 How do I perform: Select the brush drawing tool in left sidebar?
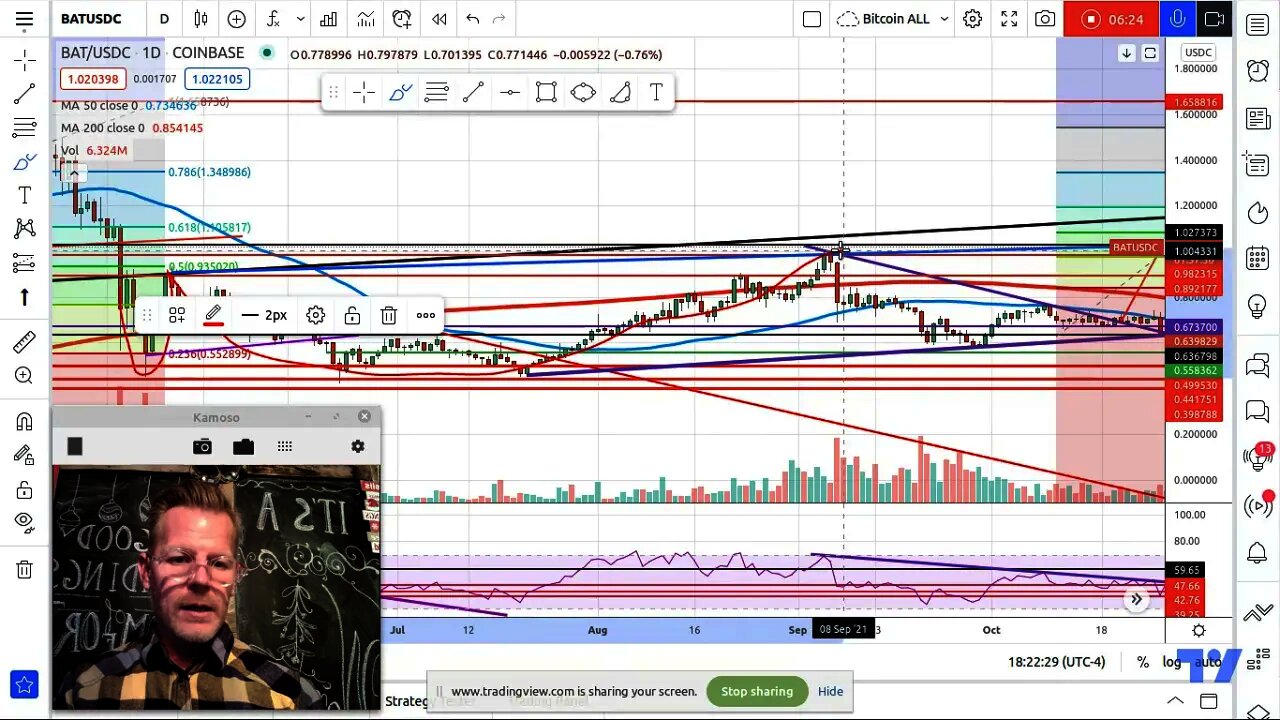pos(24,161)
